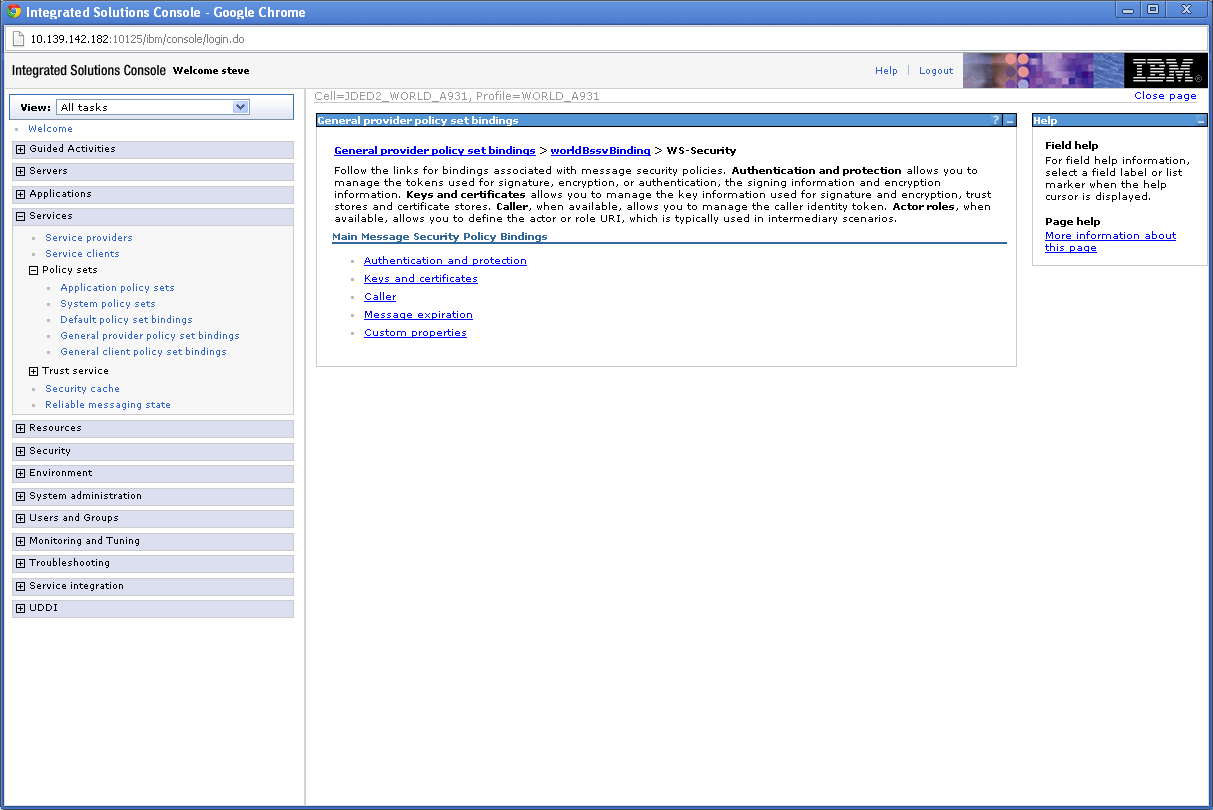Expand the Environment section
1213x810 pixels.
[x=20, y=473]
